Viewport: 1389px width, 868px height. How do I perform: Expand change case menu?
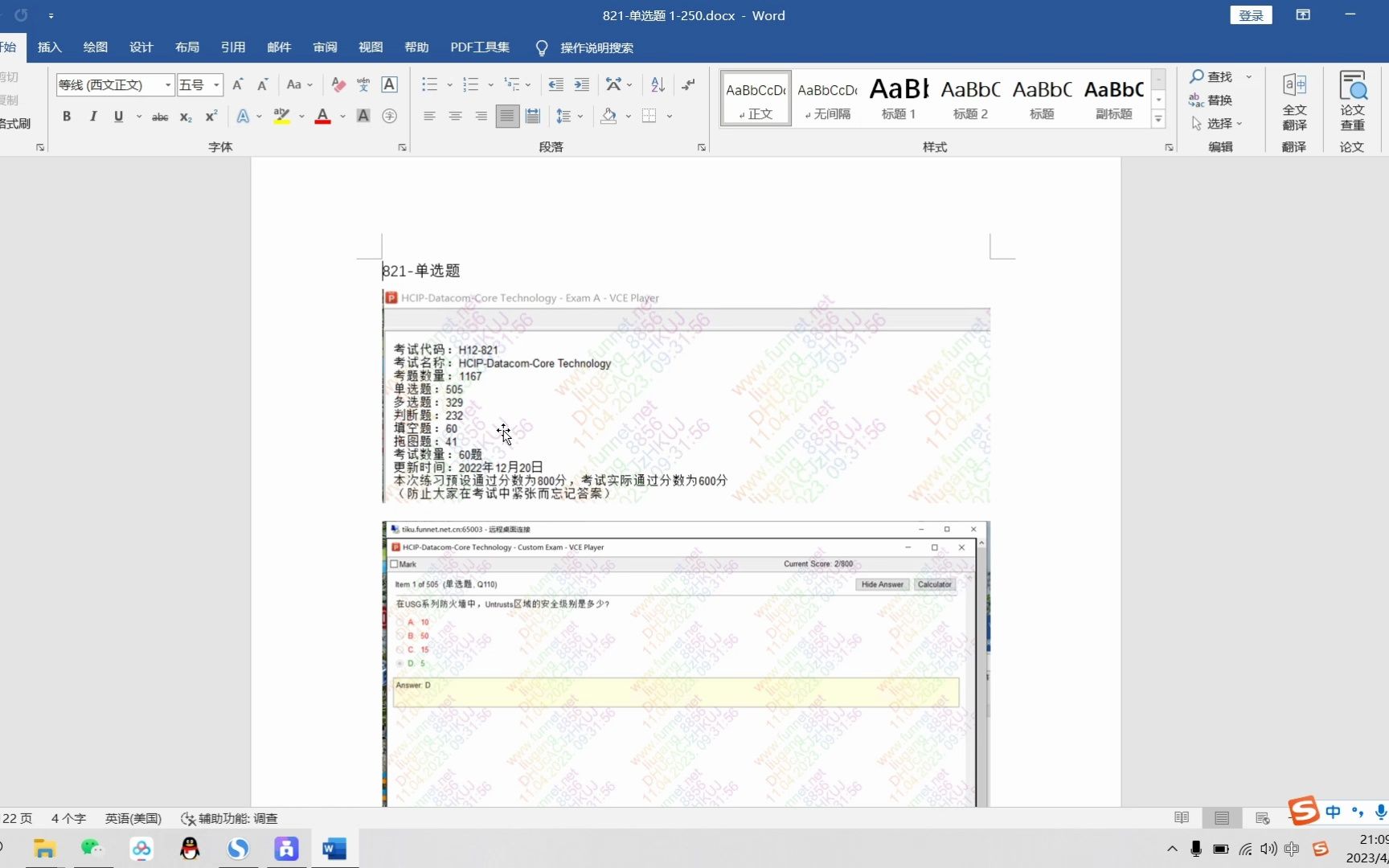pyautogui.click(x=300, y=84)
